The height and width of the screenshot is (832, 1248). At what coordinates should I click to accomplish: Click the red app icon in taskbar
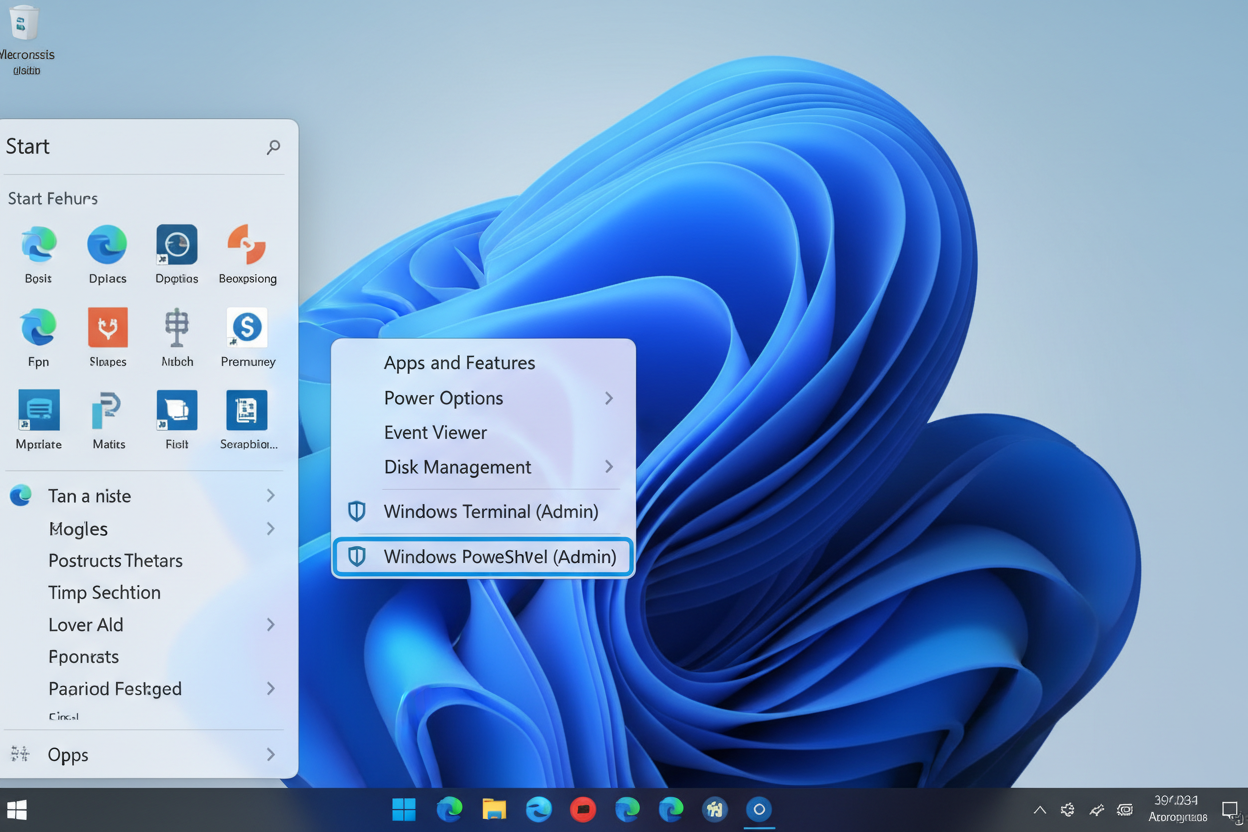[x=583, y=809]
